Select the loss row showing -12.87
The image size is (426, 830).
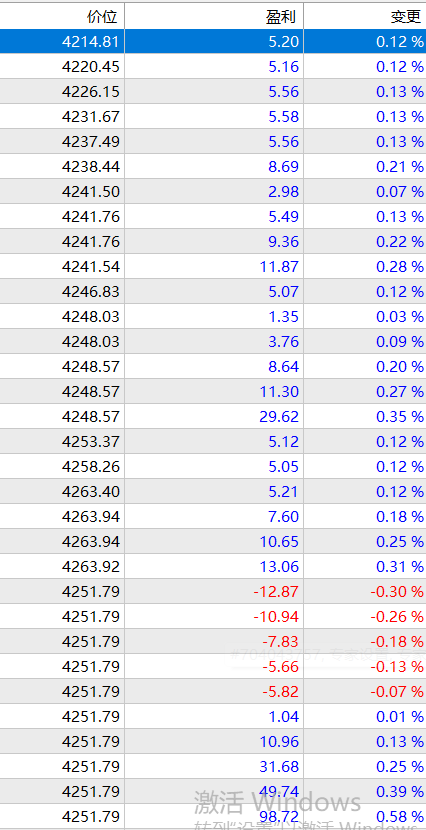click(213, 591)
